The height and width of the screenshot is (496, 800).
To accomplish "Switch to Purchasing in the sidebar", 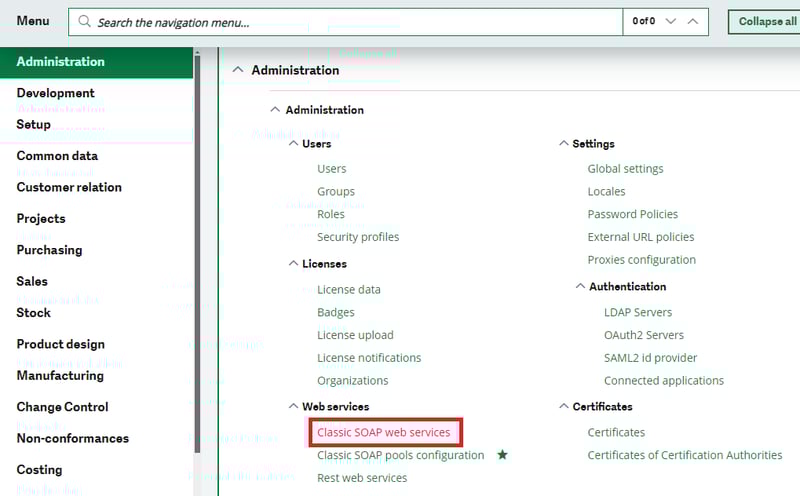I will coord(49,250).
